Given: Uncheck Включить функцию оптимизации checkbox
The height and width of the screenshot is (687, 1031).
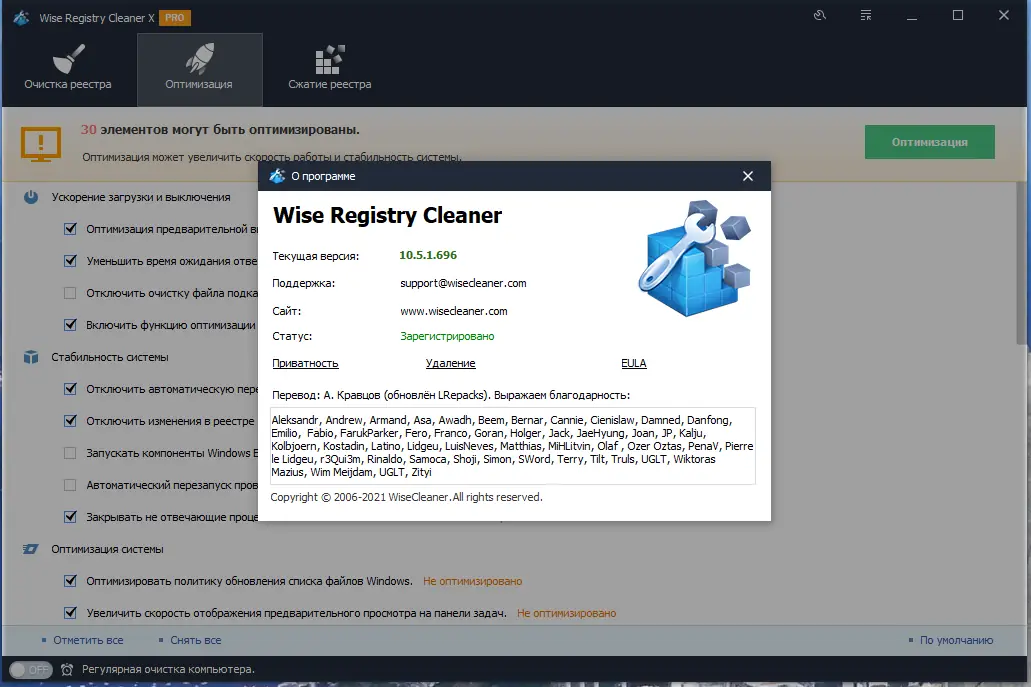Looking at the screenshot, I should coord(70,325).
